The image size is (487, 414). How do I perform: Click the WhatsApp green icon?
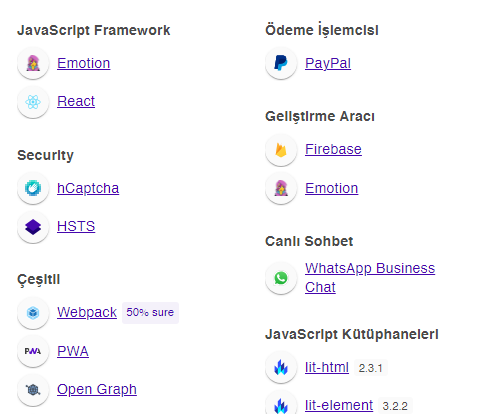pos(281,278)
